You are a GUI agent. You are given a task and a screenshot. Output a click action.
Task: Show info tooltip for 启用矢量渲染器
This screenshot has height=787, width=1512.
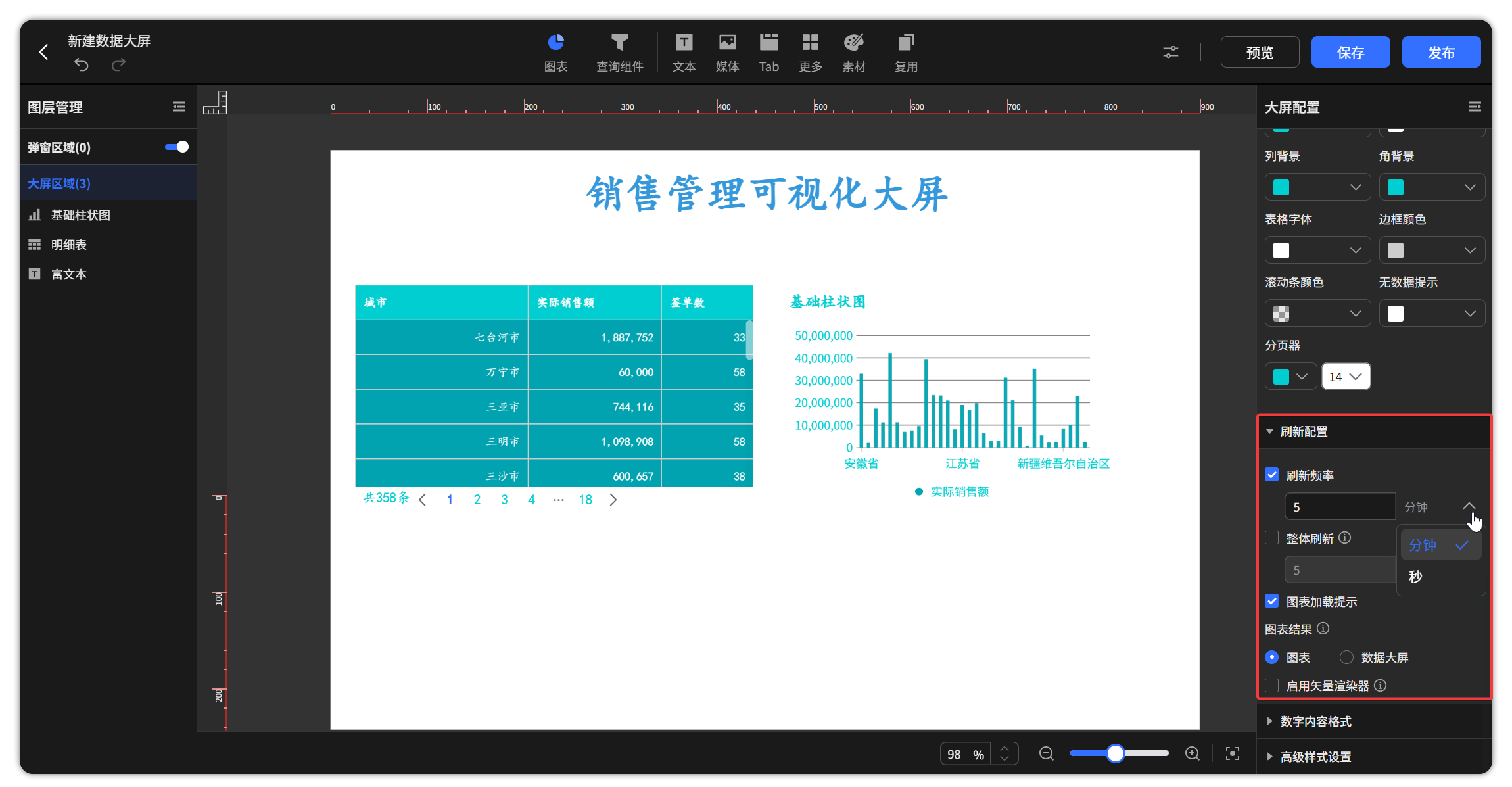coord(1381,685)
